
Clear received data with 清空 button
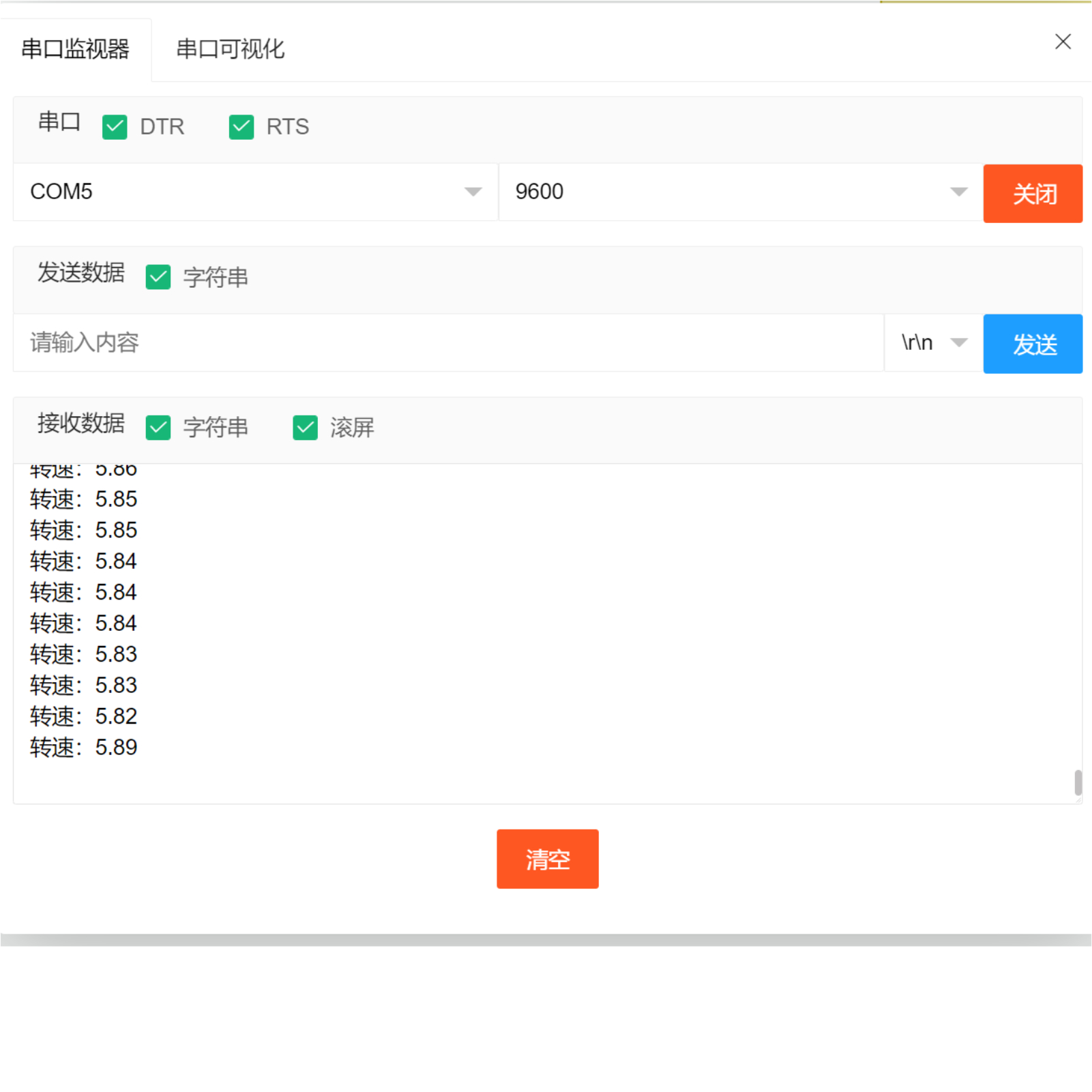547,859
